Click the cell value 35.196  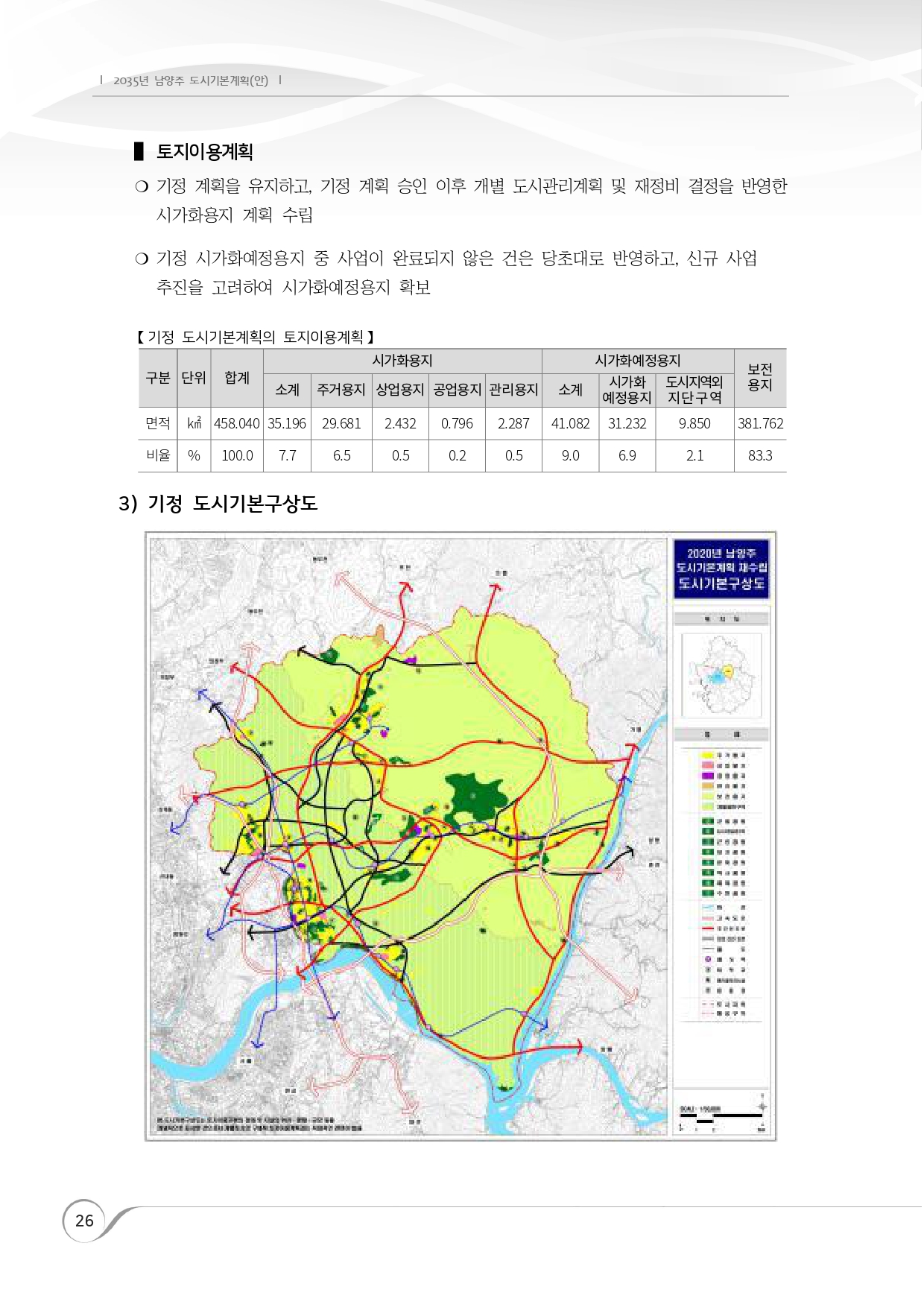tap(287, 423)
